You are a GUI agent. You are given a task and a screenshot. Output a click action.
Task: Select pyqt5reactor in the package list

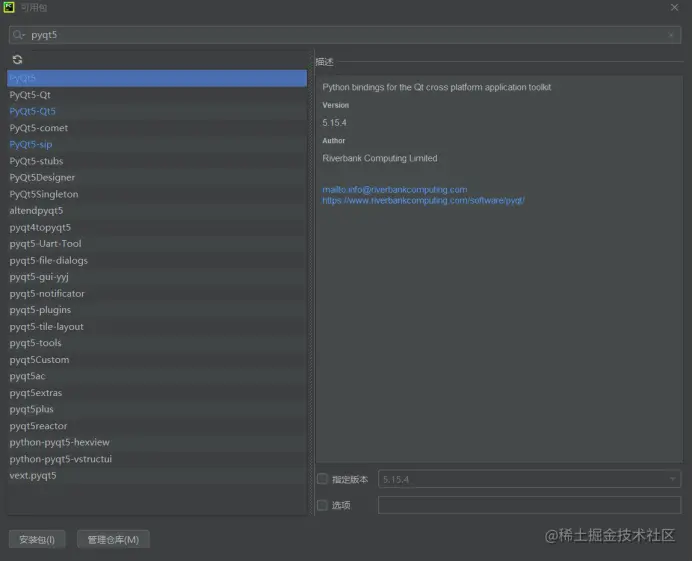[157, 426]
